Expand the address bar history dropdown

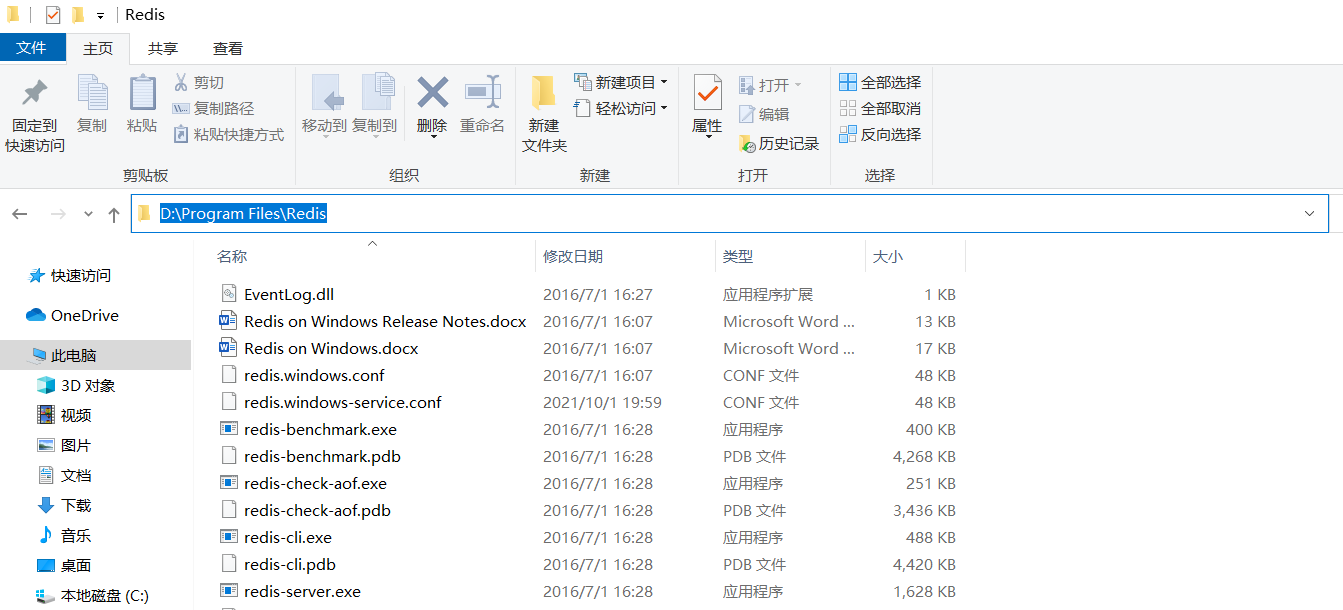(x=1310, y=213)
